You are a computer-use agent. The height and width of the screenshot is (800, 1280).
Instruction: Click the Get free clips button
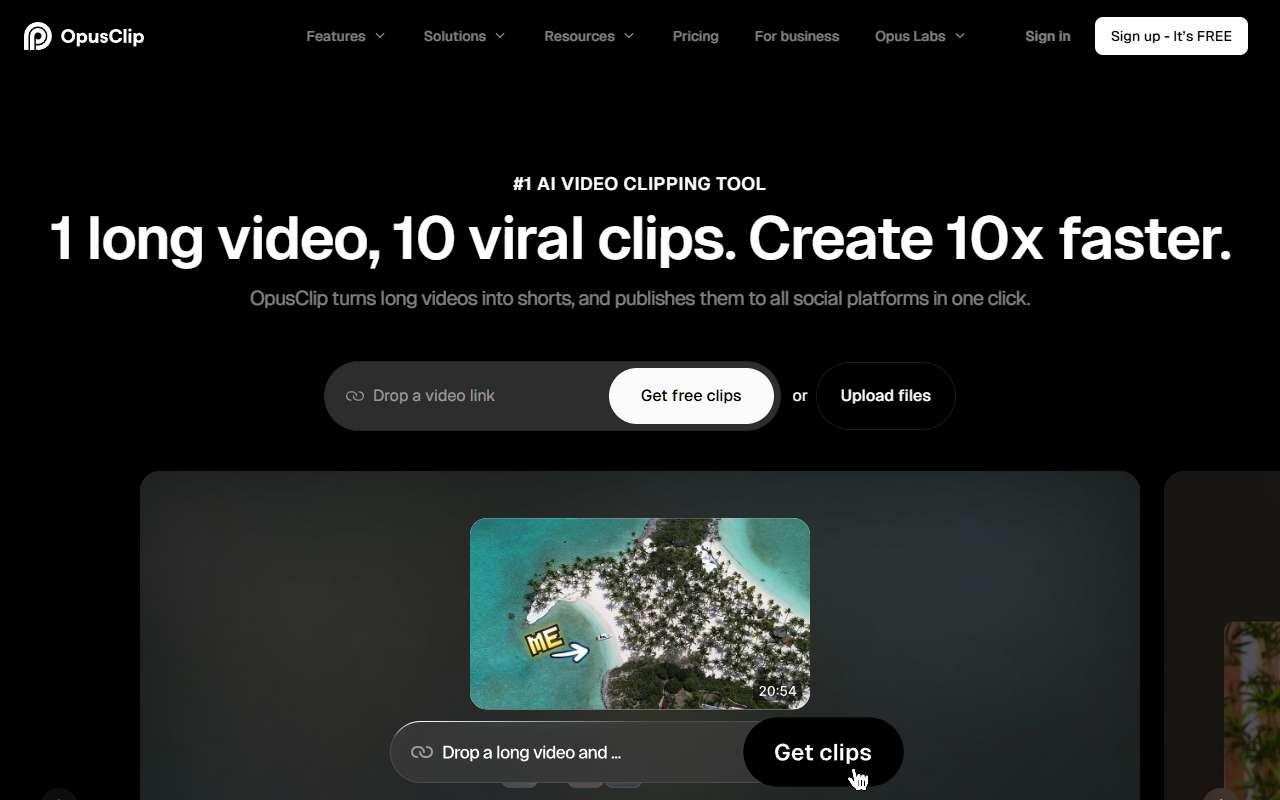coord(691,396)
